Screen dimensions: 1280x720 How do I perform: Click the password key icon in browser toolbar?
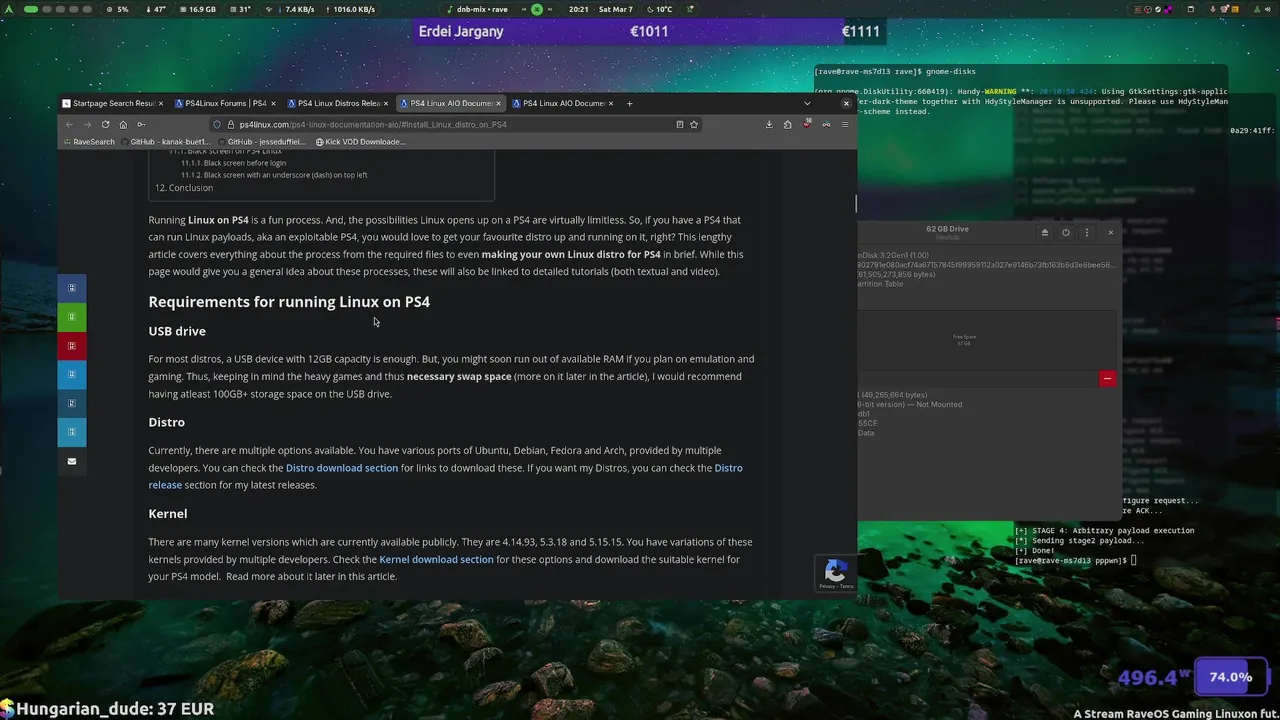pos(141,124)
